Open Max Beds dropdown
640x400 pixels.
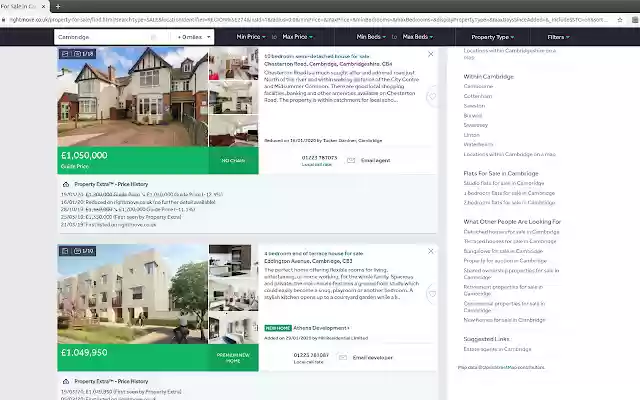418,37
